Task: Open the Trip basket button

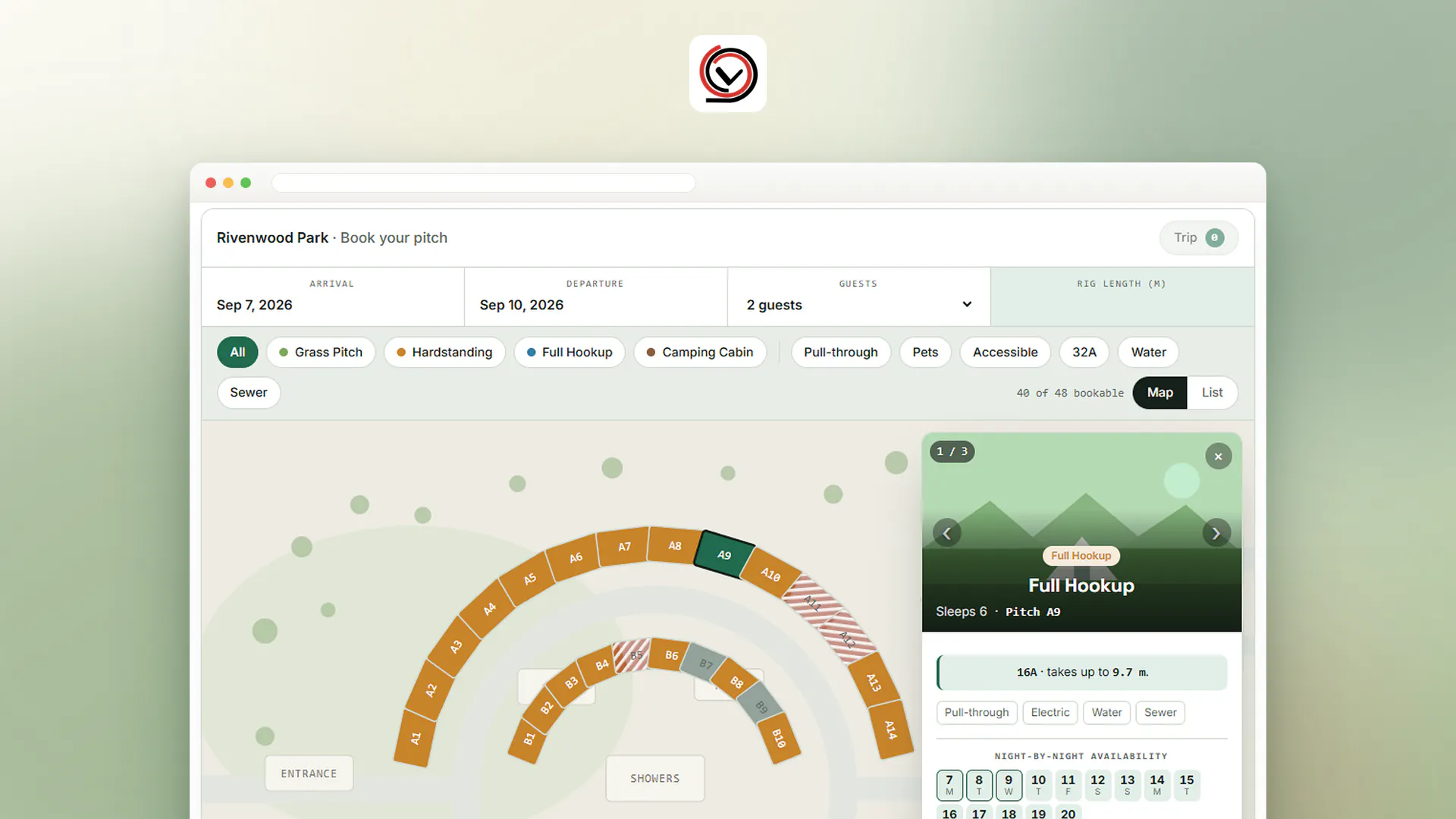Action: 1198,238
